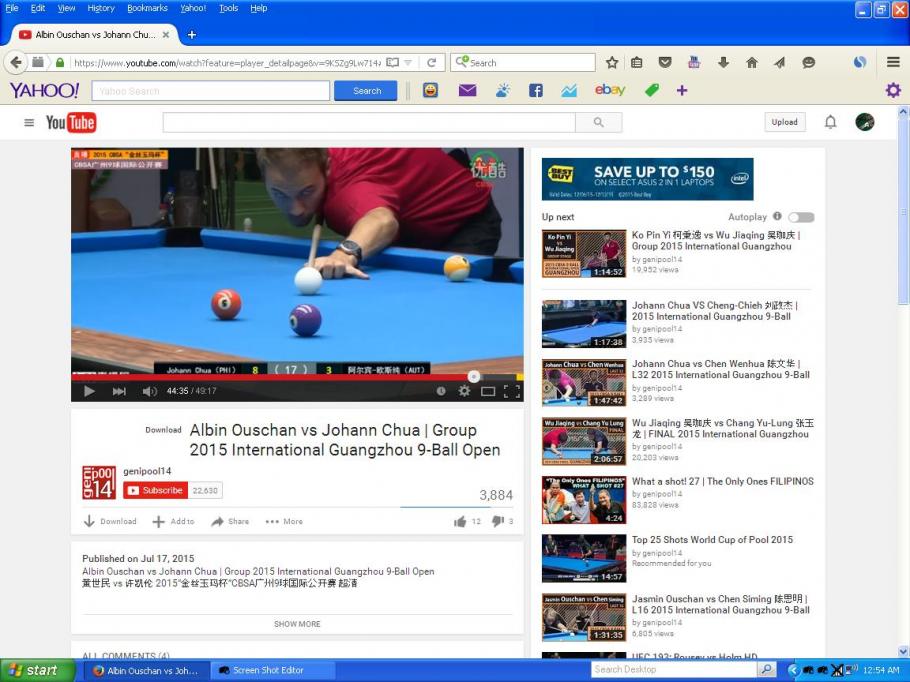The image size is (910, 682).
Task: Play the video with the play button
Action: (x=89, y=391)
